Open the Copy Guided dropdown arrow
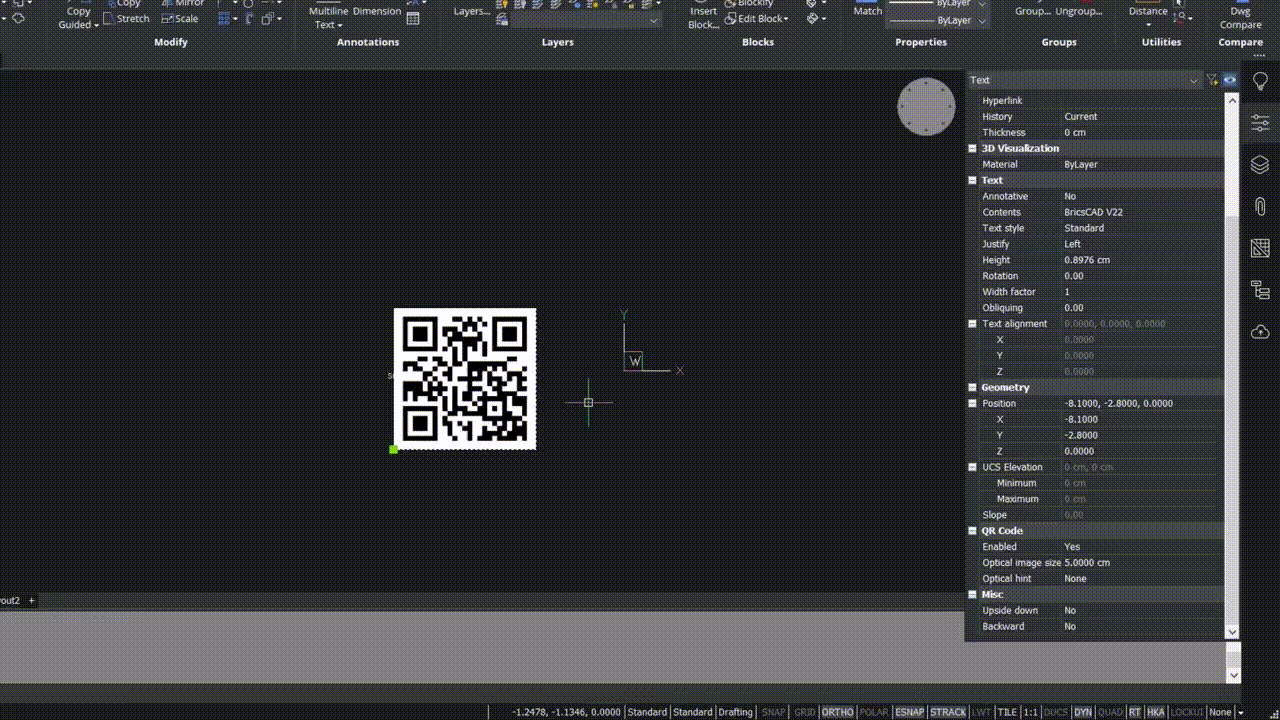The width and height of the screenshot is (1280, 720). click(x=97, y=25)
